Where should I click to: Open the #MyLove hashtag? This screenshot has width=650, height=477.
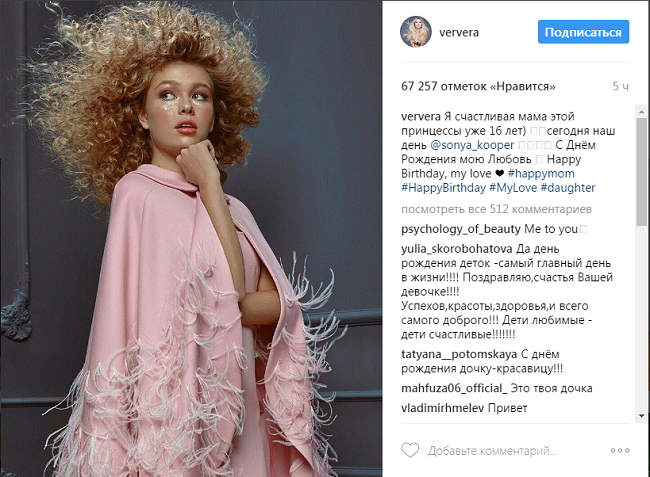[x=513, y=188]
